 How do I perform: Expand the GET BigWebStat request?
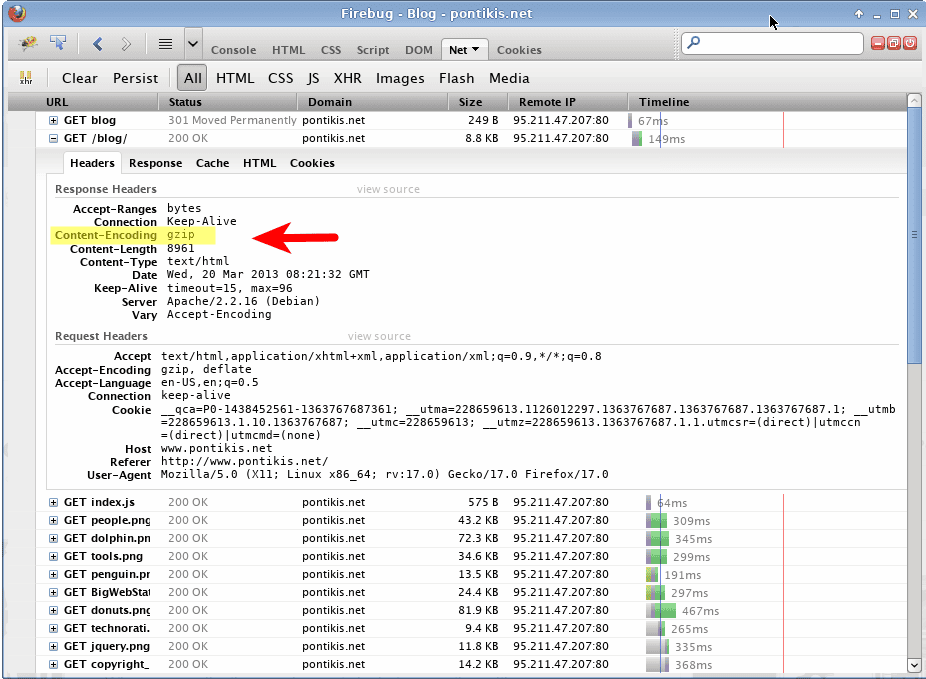click(53, 592)
